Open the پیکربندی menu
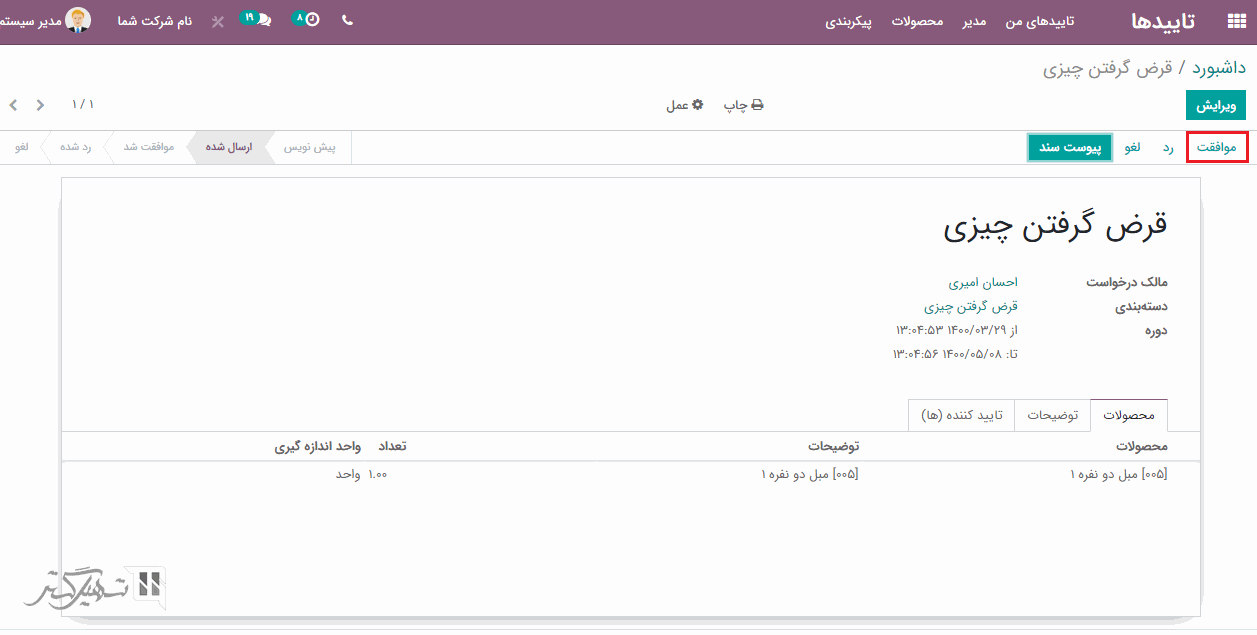Viewport: 1257px width, 635px height. point(848,21)
